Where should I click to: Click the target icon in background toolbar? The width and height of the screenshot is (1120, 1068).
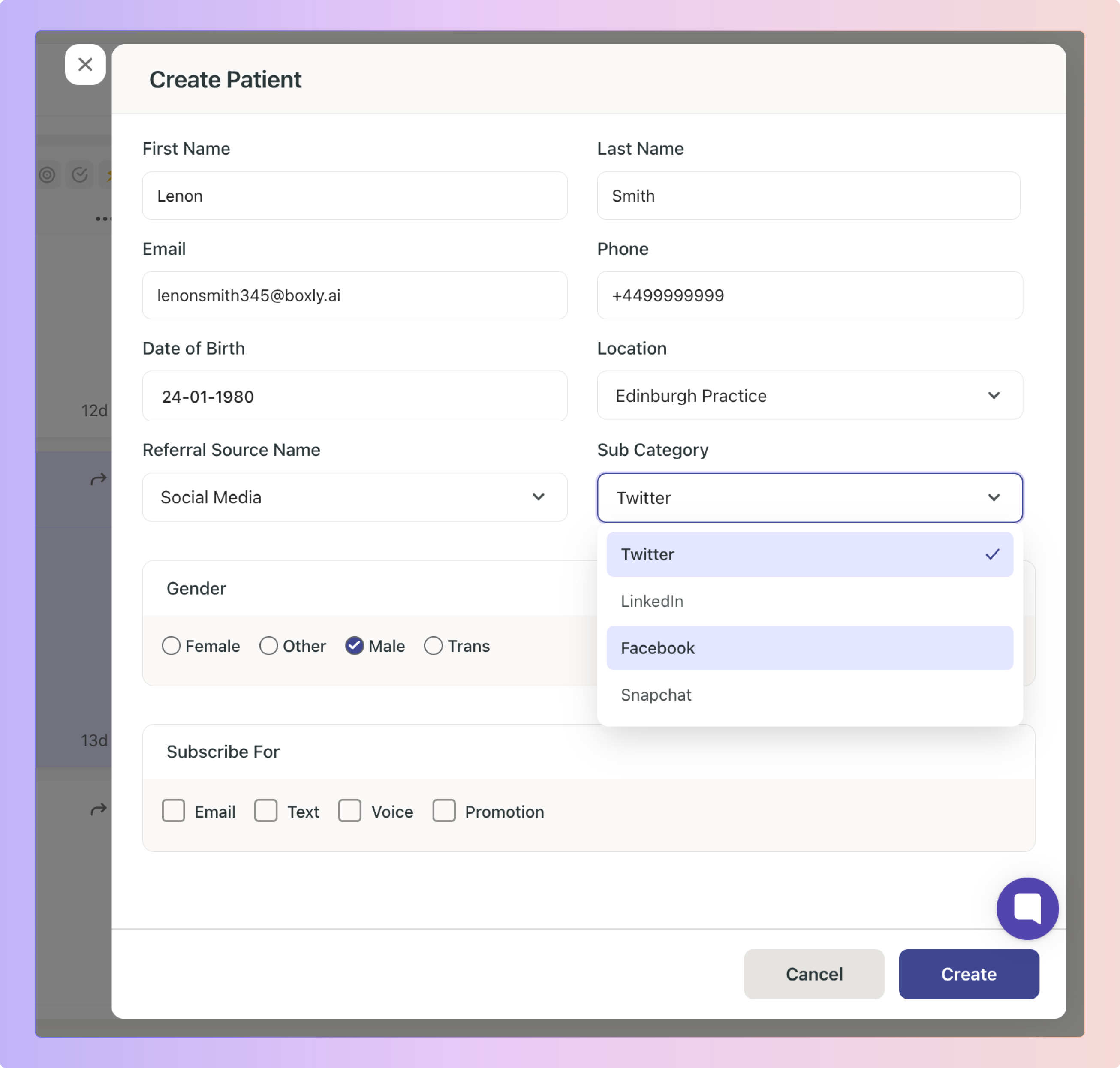click(47, 175)
